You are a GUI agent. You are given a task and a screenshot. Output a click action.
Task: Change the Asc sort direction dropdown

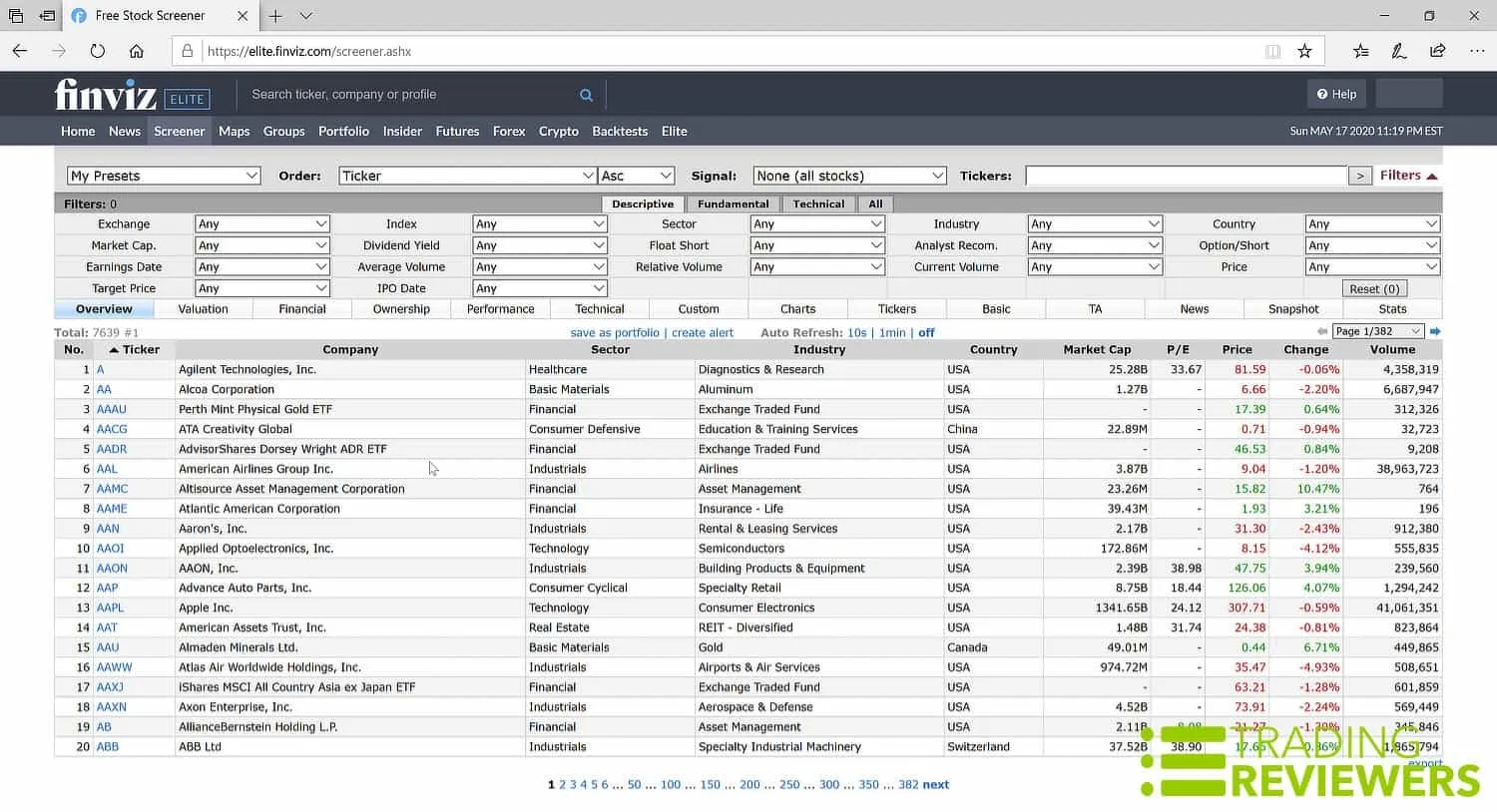pyautogui.click(x=637, y=176)
